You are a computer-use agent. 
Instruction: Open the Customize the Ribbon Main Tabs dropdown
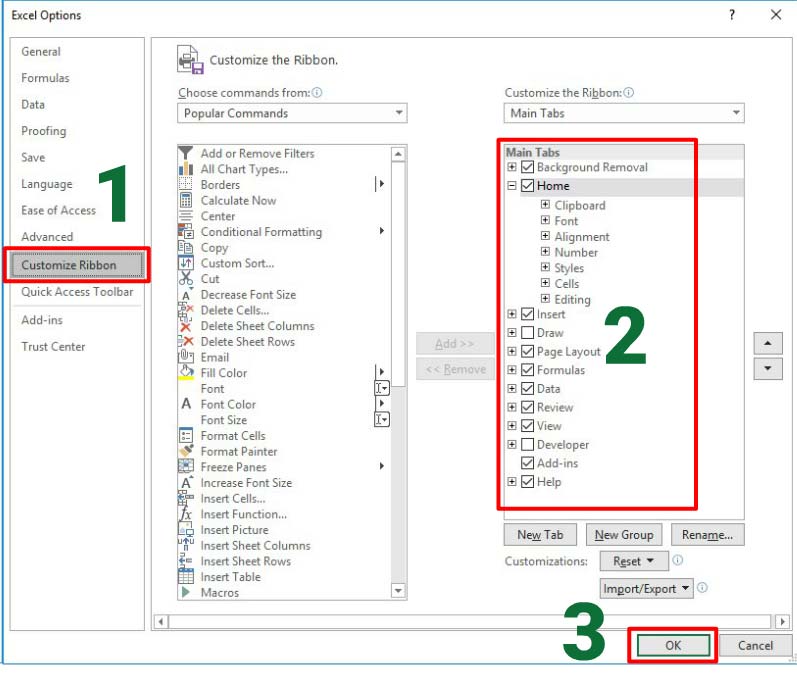pyautogui.click(x=624, y=113)
